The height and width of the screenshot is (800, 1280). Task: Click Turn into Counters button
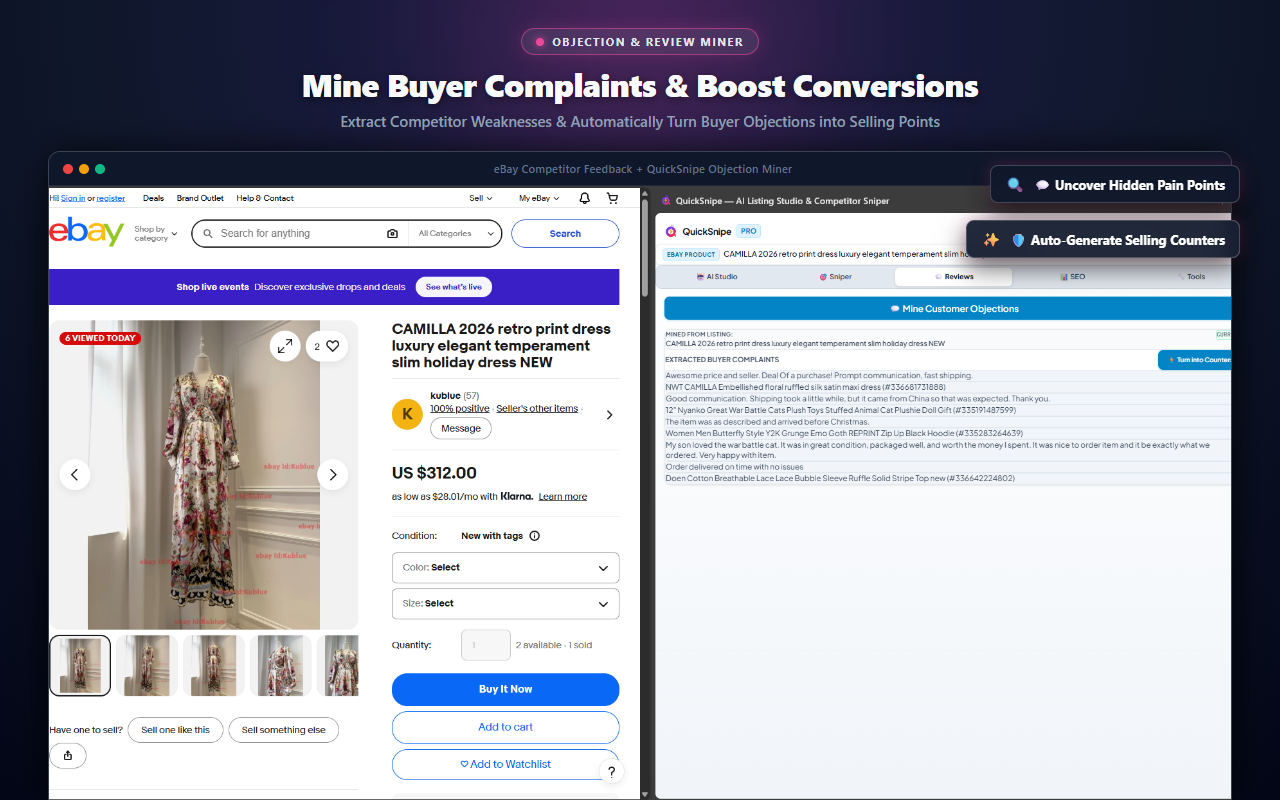(x=1195, y=360)
